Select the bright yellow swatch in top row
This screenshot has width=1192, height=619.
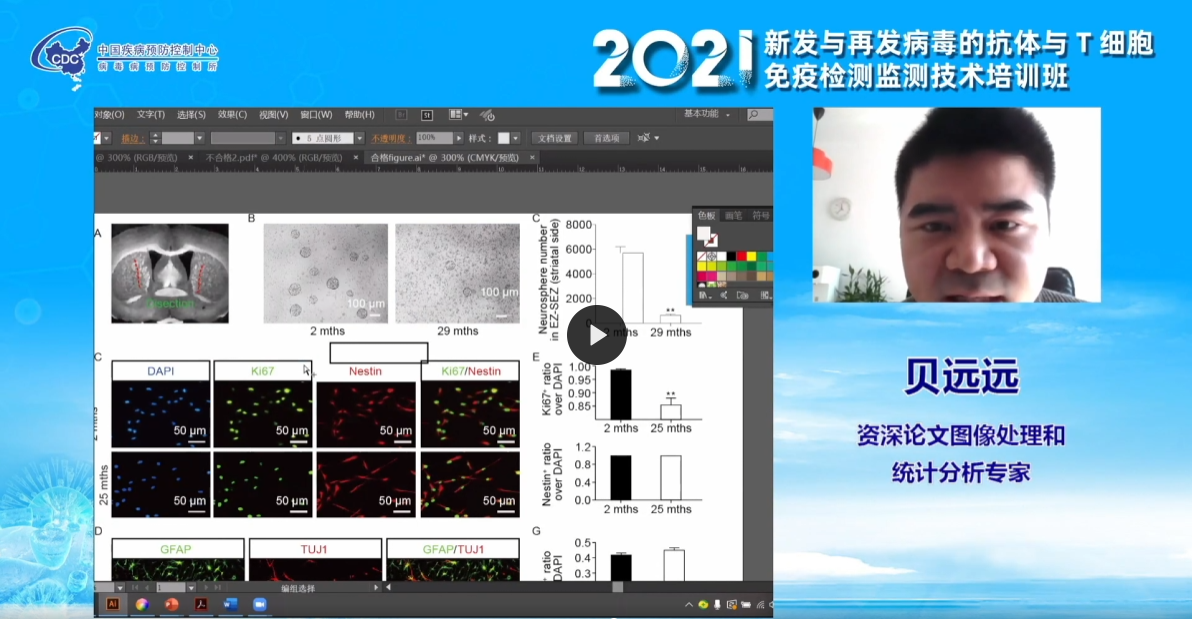[x=751, y=256]
